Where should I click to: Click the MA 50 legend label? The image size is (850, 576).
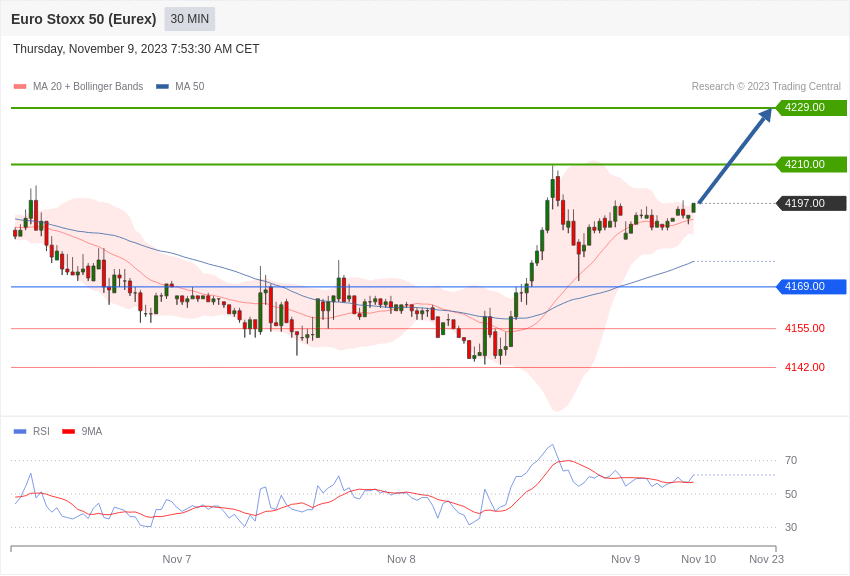coord(190,87)
